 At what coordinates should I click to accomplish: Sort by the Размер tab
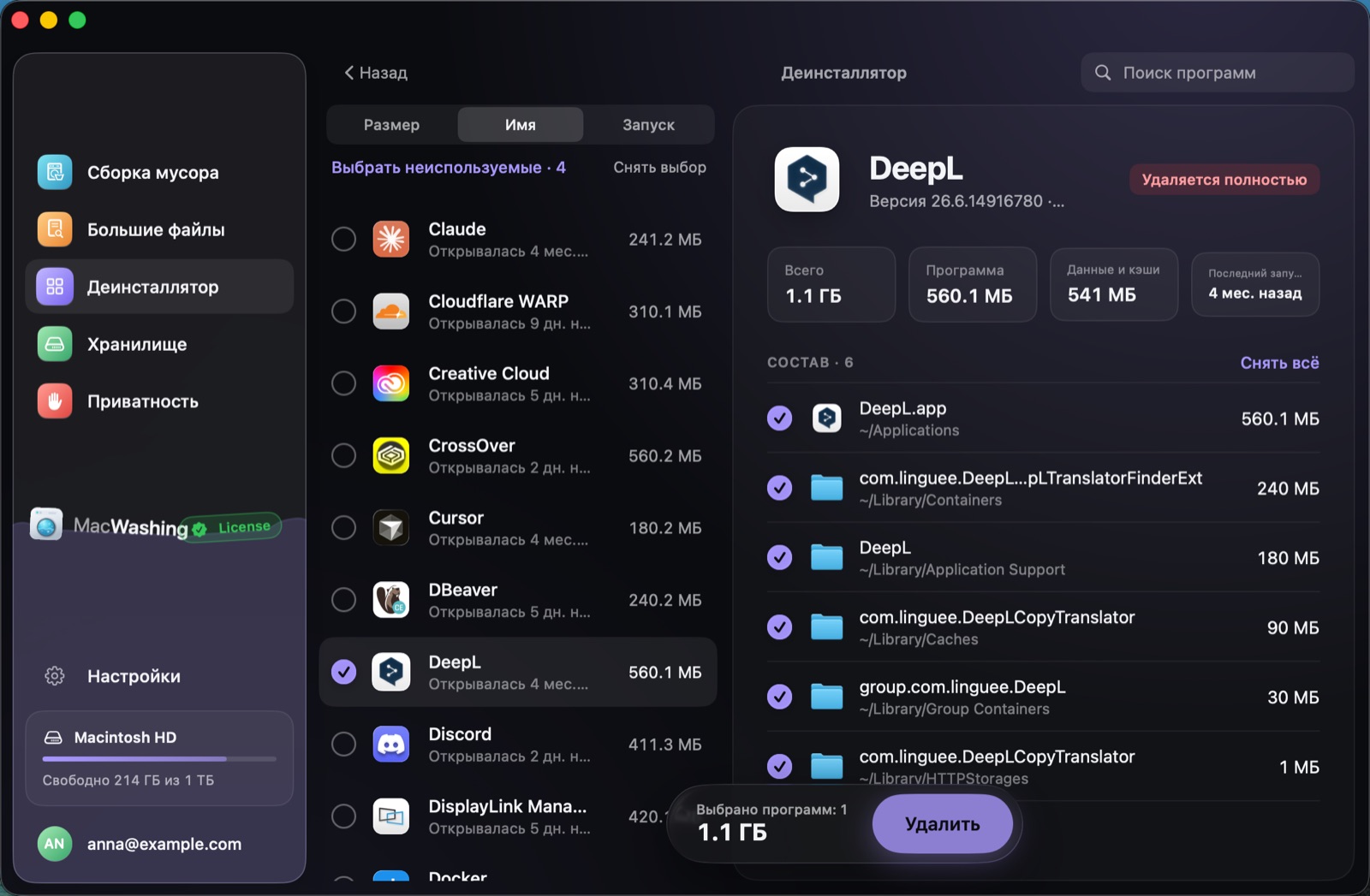[x=391, y=125]
